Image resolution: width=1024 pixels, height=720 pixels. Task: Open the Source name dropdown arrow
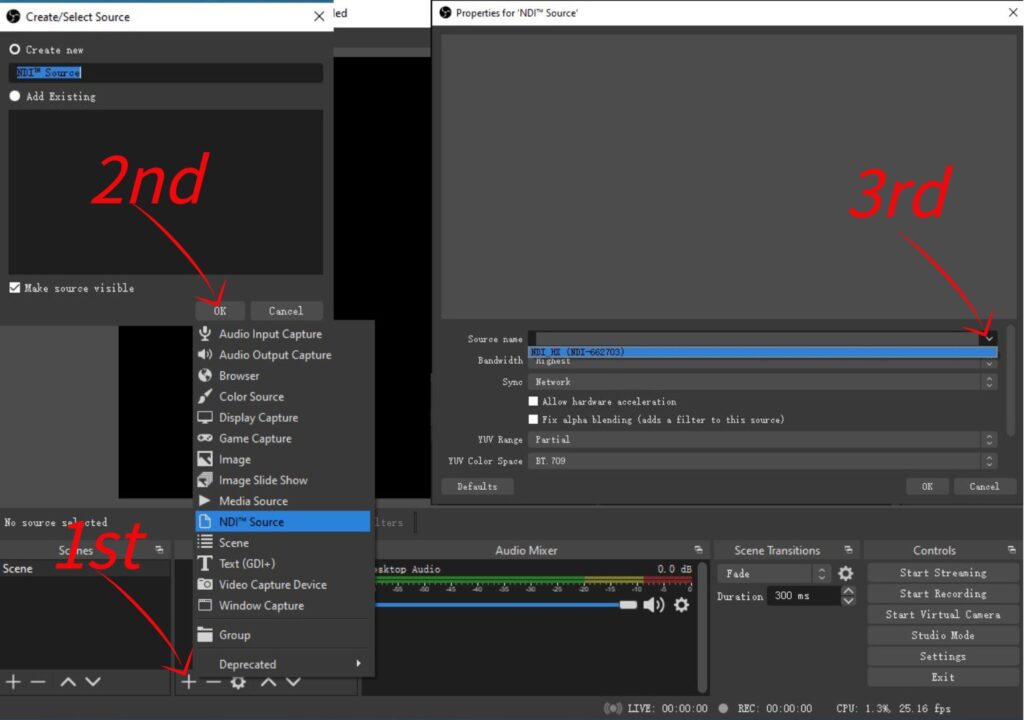tap(989, 338)
